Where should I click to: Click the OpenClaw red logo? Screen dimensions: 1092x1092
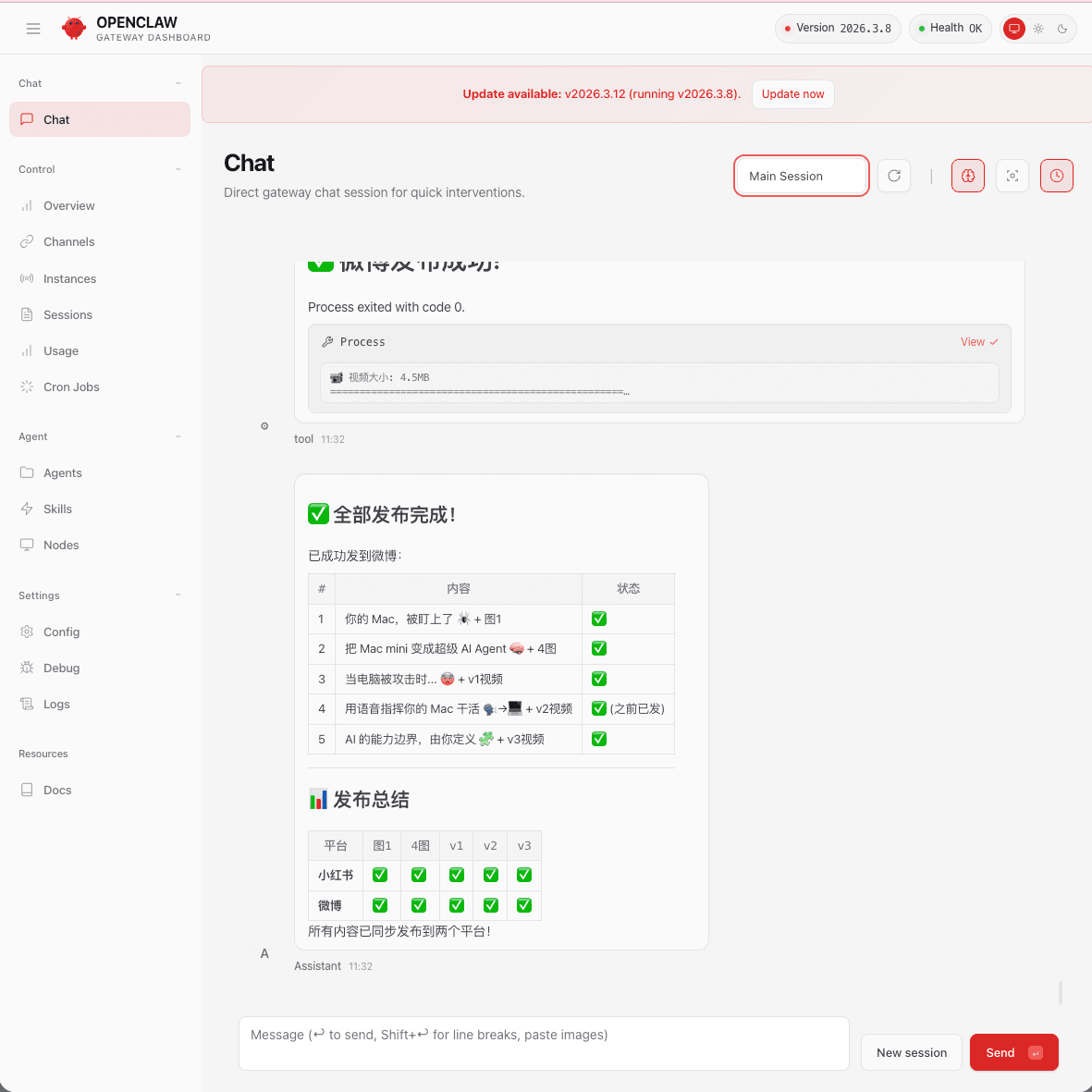[x=74, y=29]
